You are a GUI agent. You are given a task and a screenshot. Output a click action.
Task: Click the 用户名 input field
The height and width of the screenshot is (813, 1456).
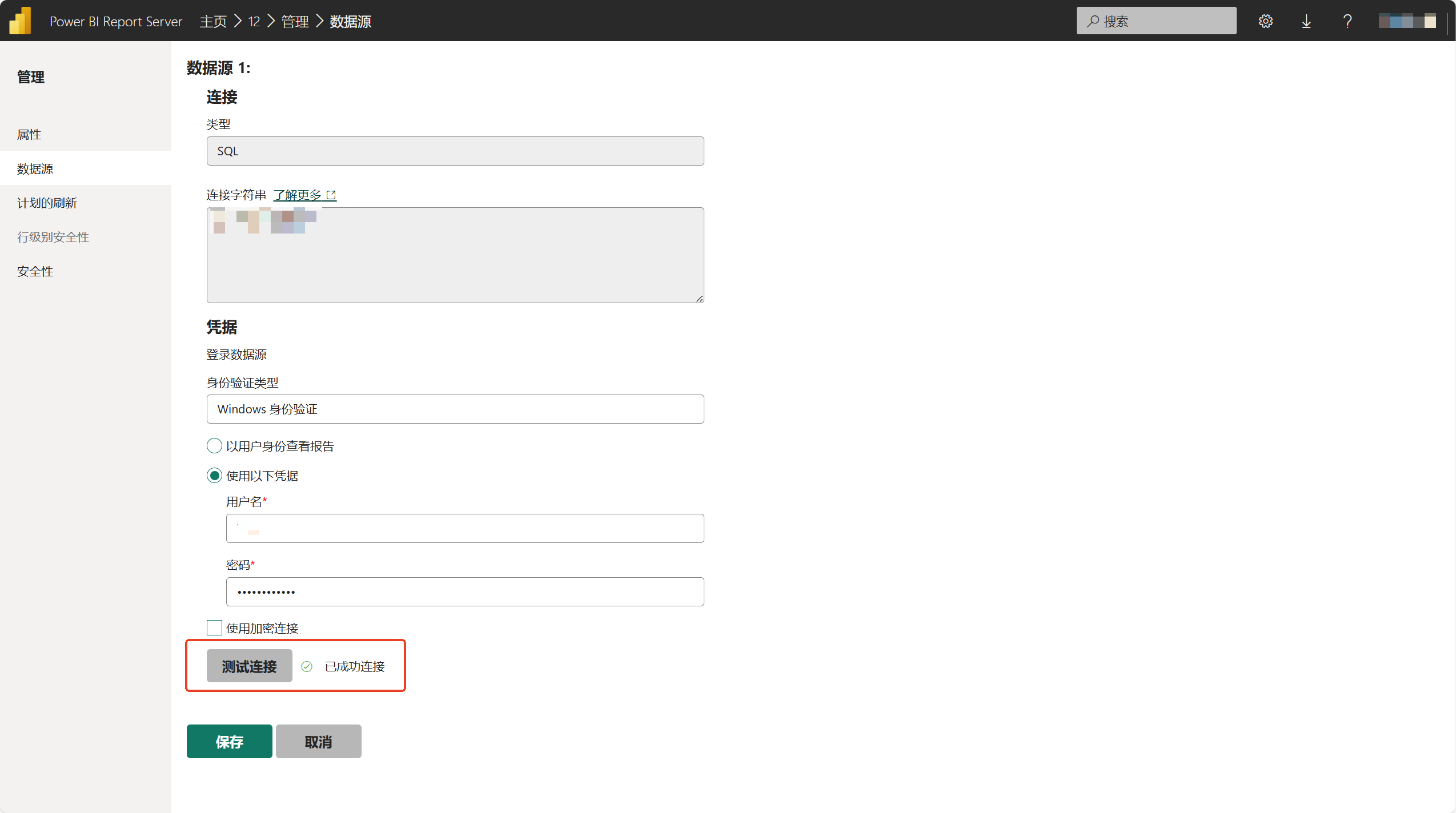(x=464, y=528)
